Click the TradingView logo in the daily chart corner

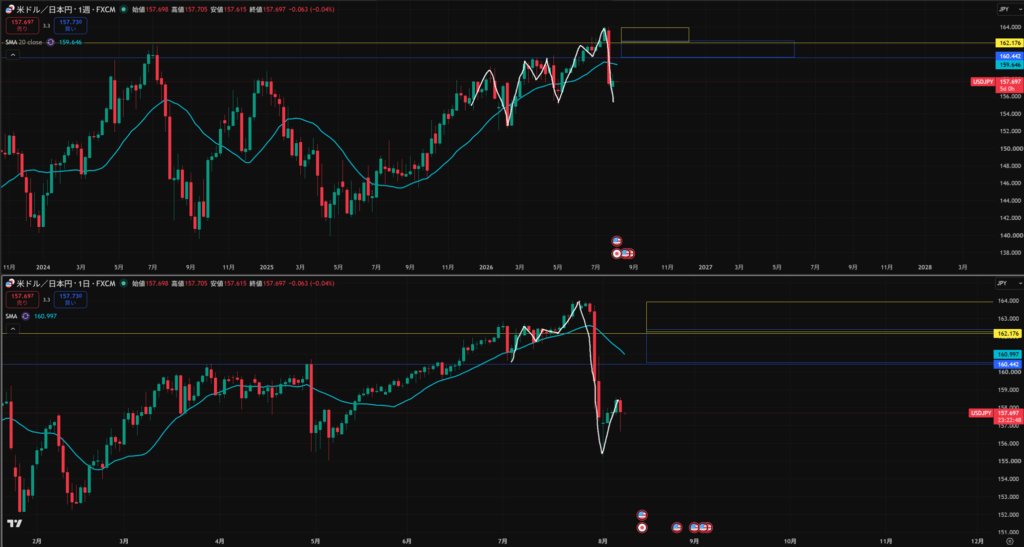pyautogui.click(x=14, y=524)
